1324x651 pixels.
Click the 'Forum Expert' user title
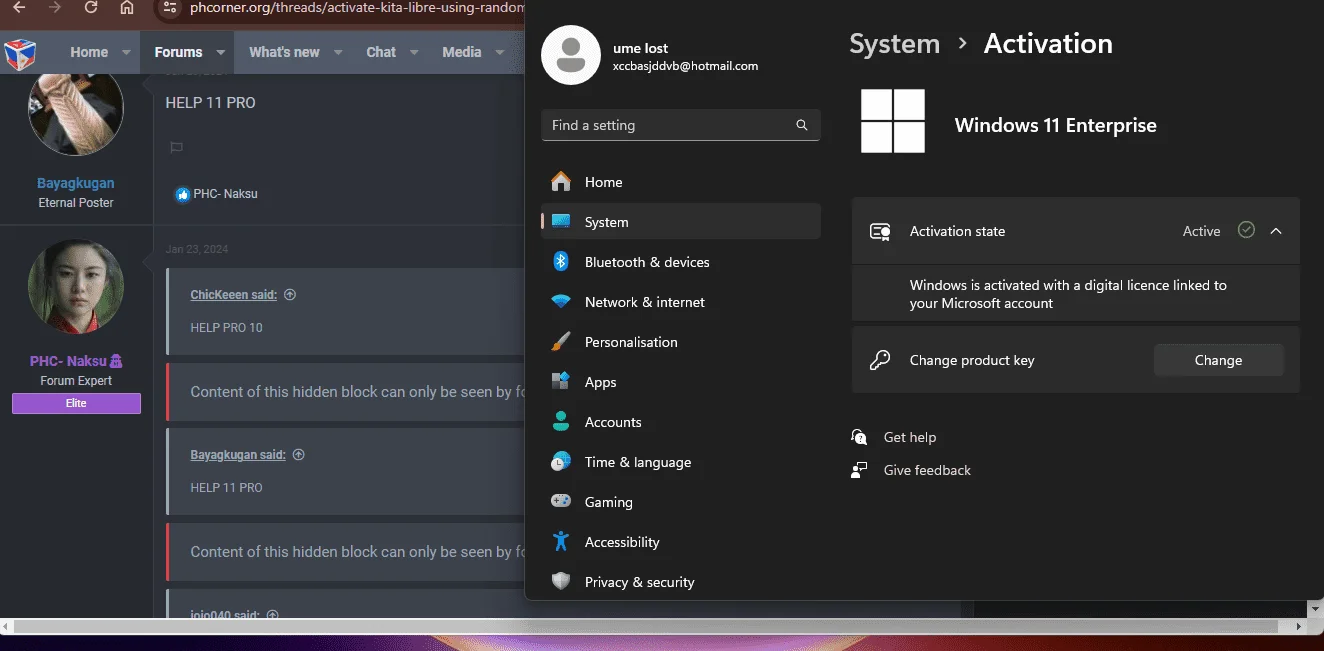[76, 381]
